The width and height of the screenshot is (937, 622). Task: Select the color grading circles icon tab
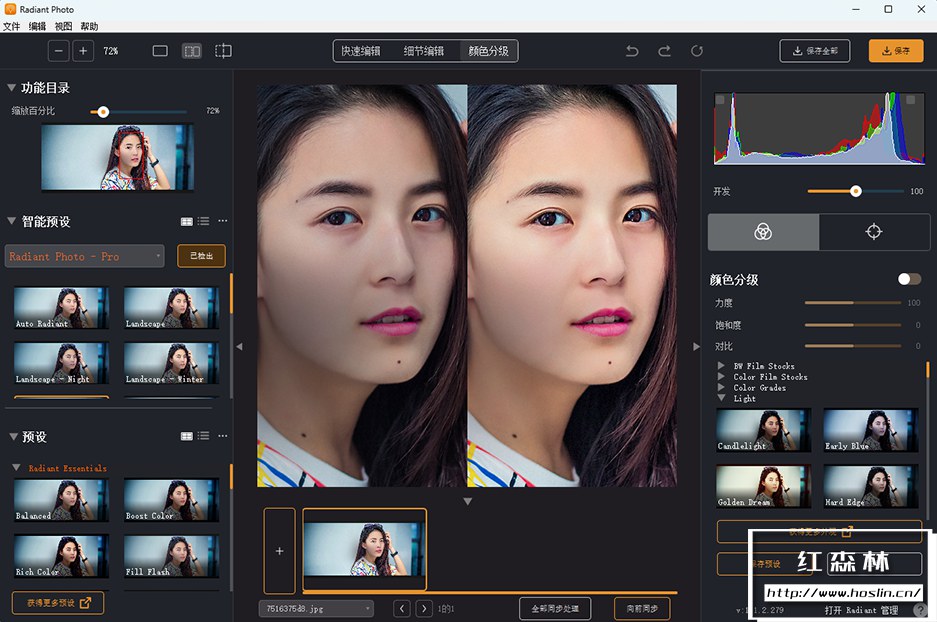pos(763,232)
